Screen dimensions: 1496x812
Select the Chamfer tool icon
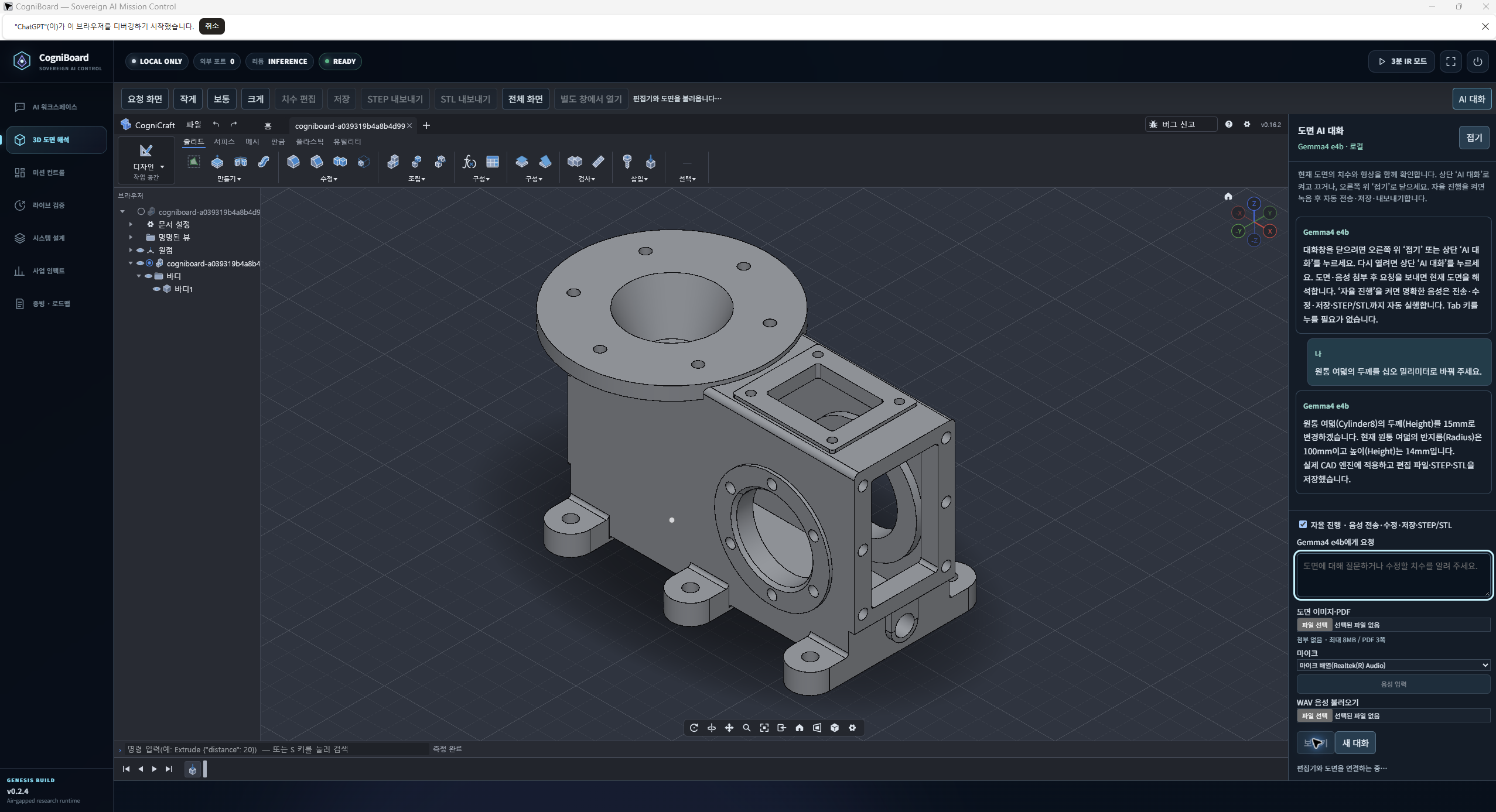pyautogui.click(x=317, y=162)
